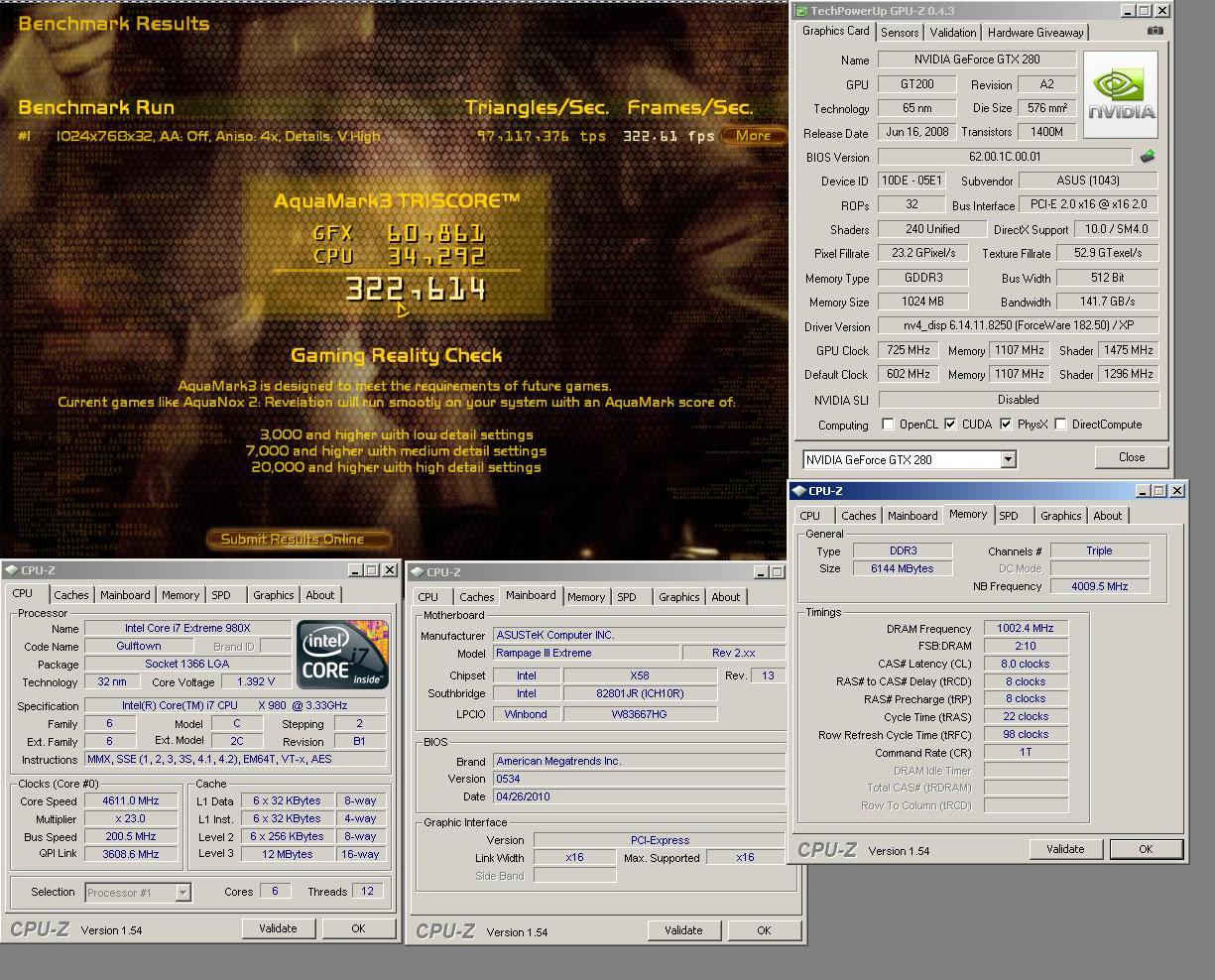
Task: Click the BIOS Version field 62.00.1C.00.01
Action: tap(1005, 157)
